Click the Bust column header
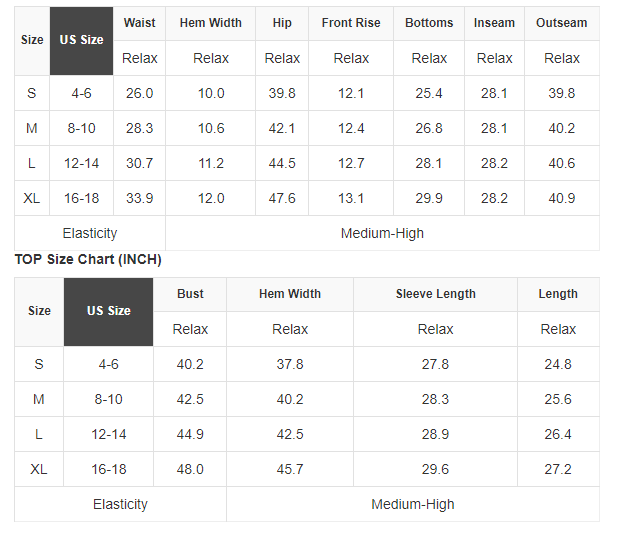 tap(190, 294)
